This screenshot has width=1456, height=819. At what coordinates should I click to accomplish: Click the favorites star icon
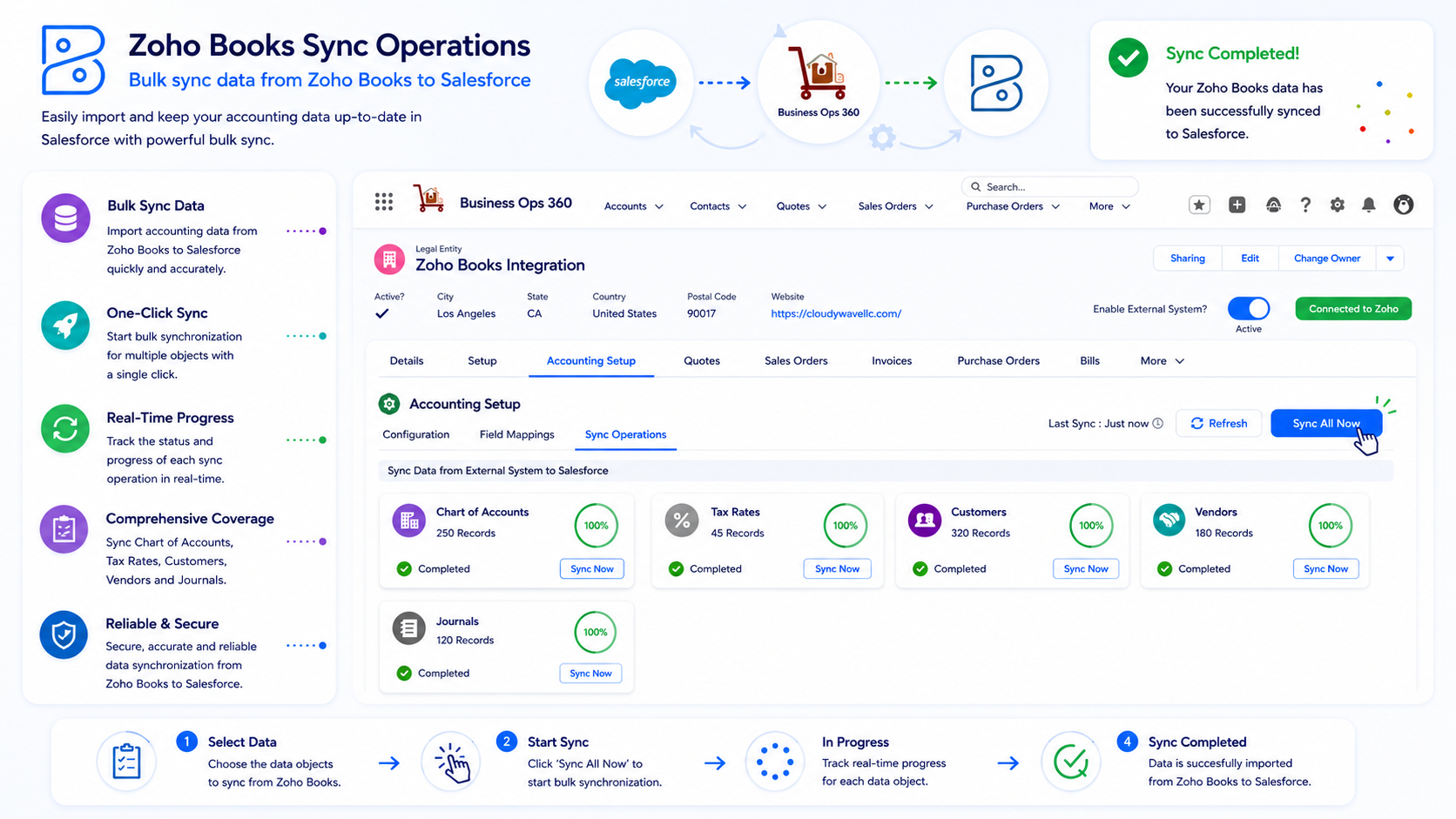(x=1199, y=205)
